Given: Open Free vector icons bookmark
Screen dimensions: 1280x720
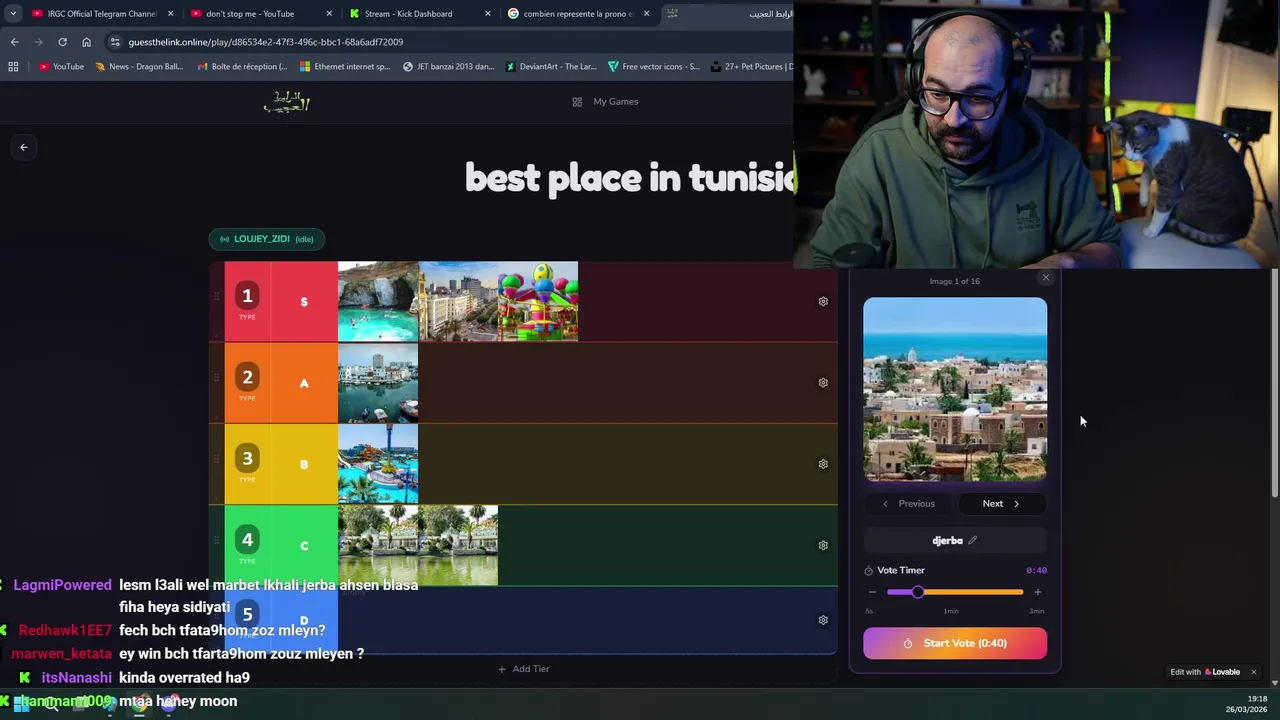Looking at the screenshot, I should point(654,67).
